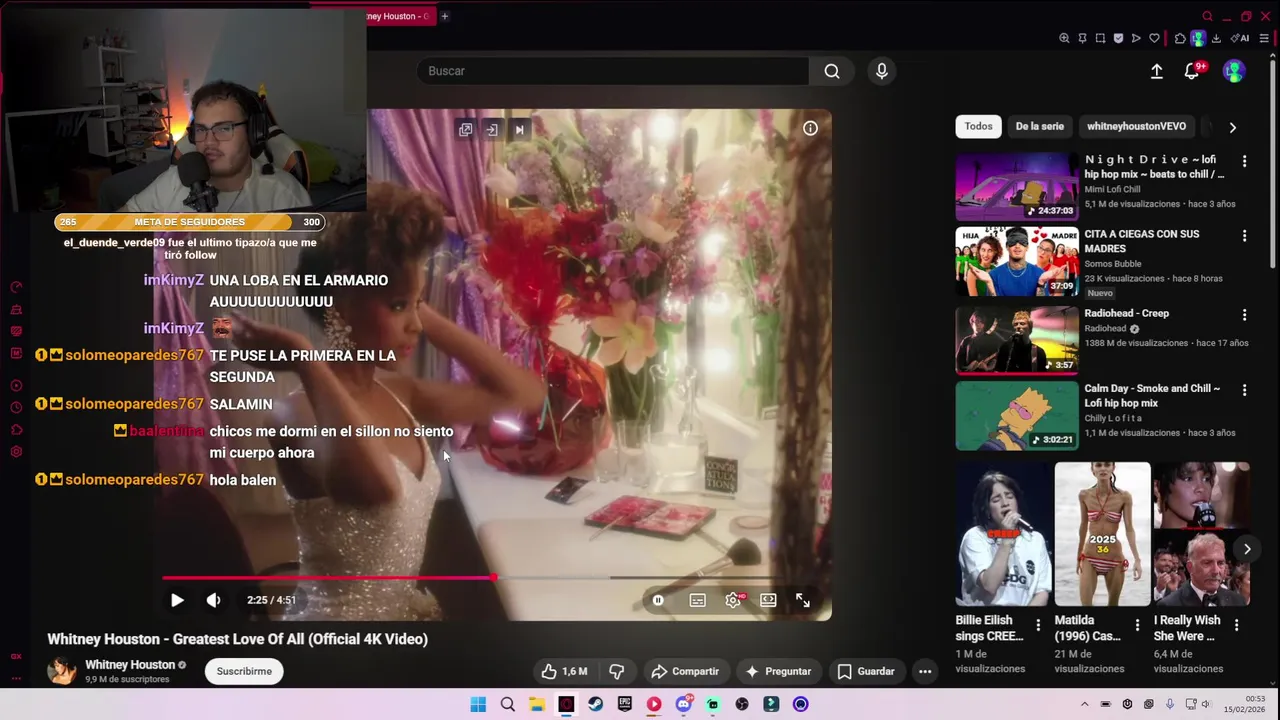The width and height of the screenshot is (1280, 720).
Task: Open YouTube account avatar menu
Action: pyautogui.click(x=1234, y=71)
